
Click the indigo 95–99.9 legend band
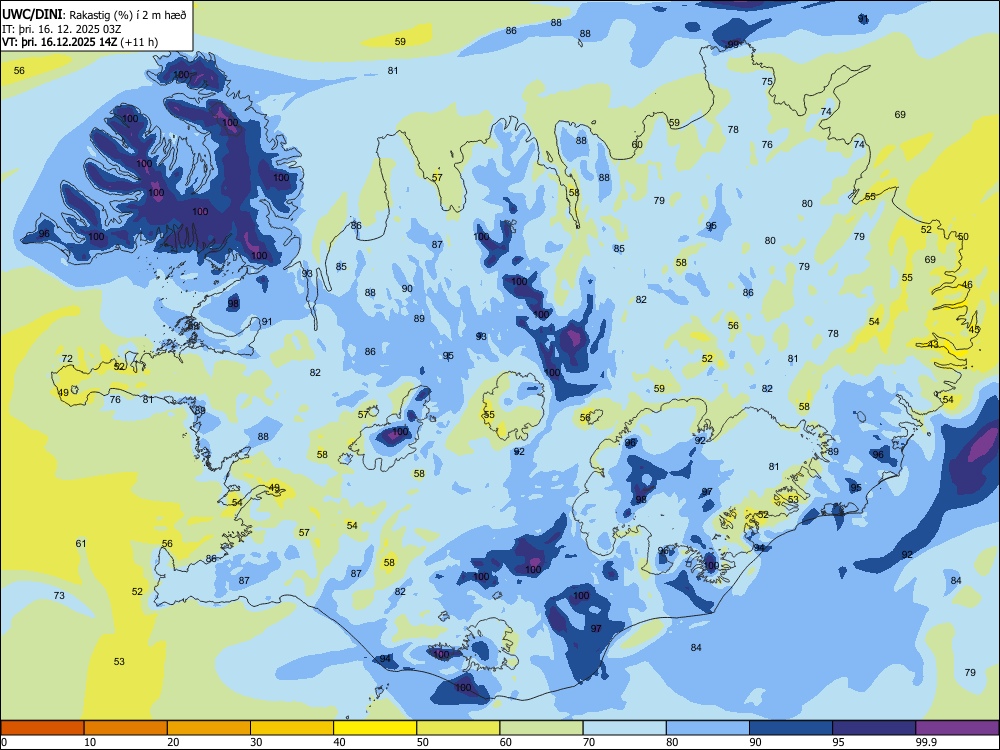point(874,728)
